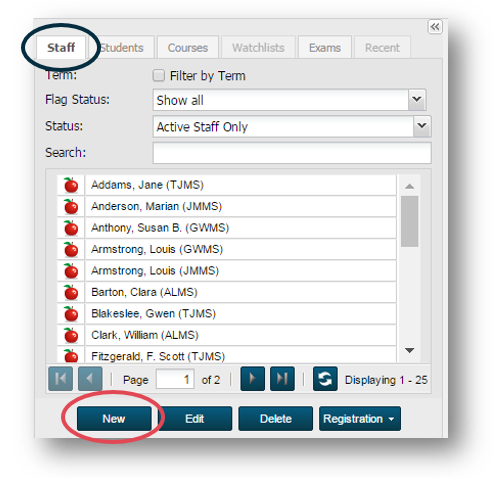Click apple icon beside Anderson, Marian
Image resolution: width=496 pixels, height=478 pixels.
pos(71,206)
